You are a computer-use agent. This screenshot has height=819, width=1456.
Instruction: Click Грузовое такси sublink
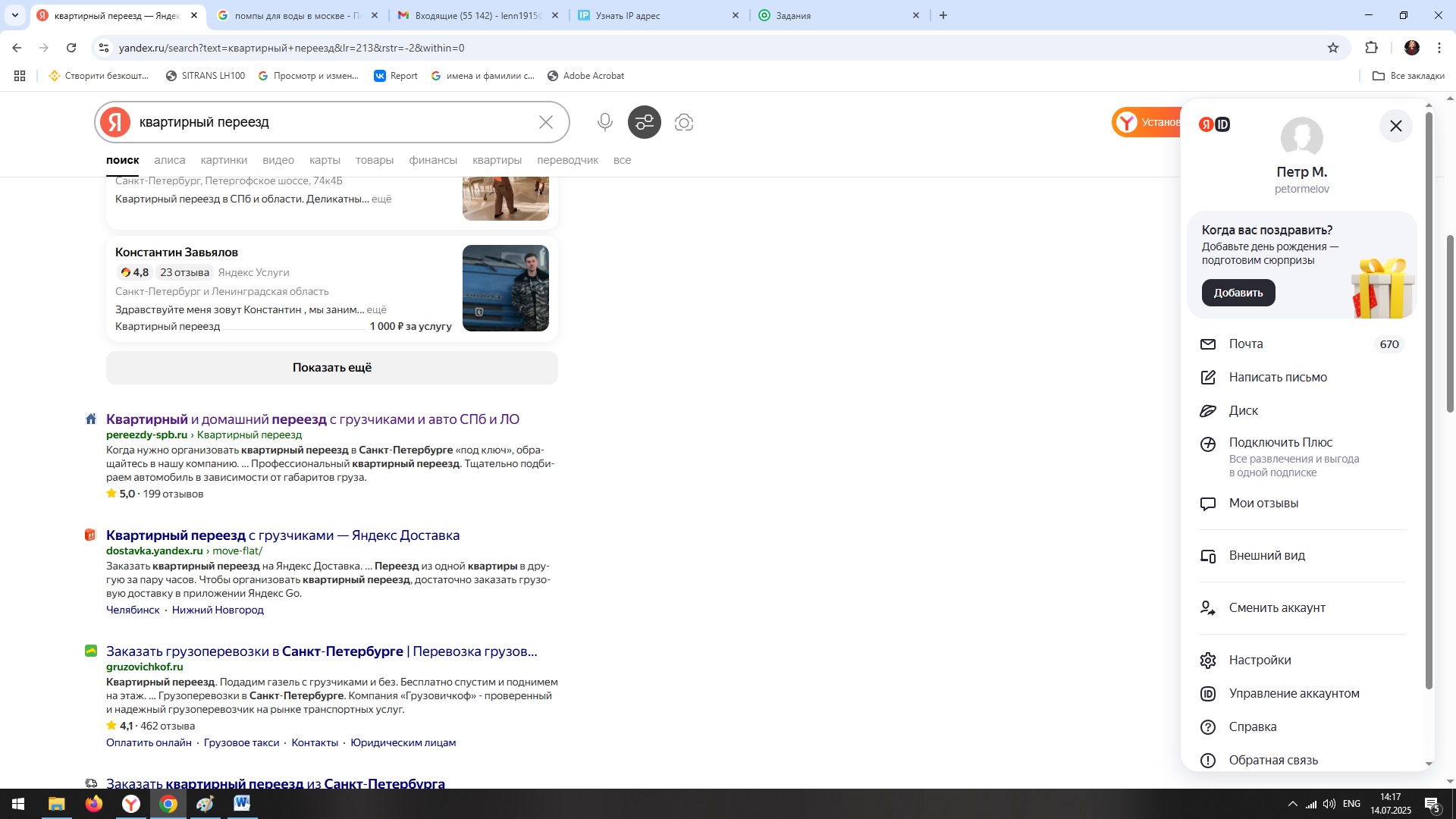(241, 743)
